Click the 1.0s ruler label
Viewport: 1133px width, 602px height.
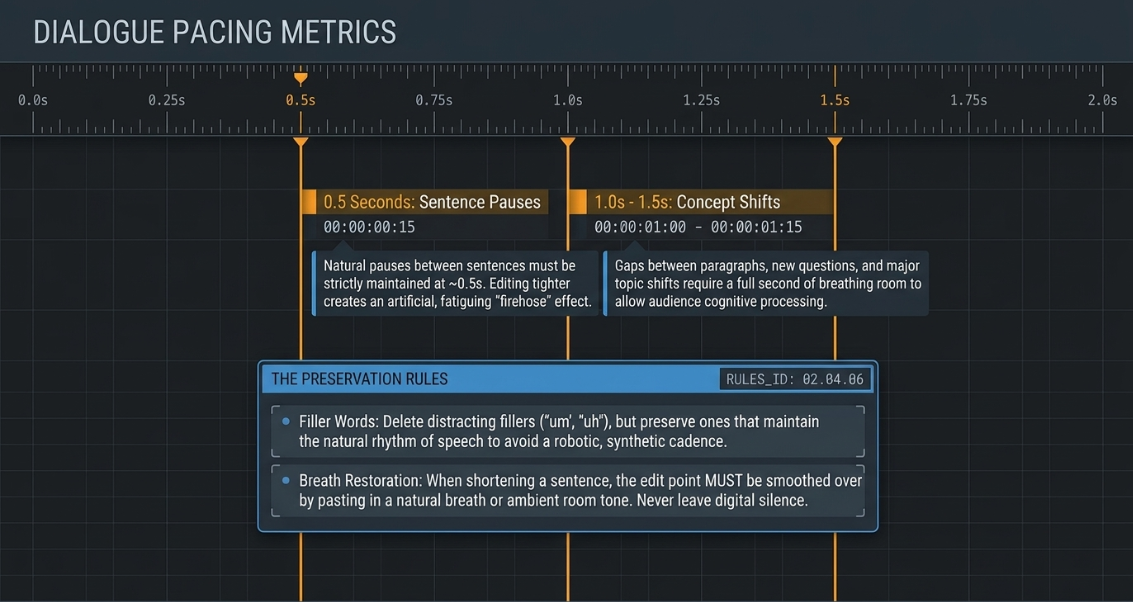point(568,100)
